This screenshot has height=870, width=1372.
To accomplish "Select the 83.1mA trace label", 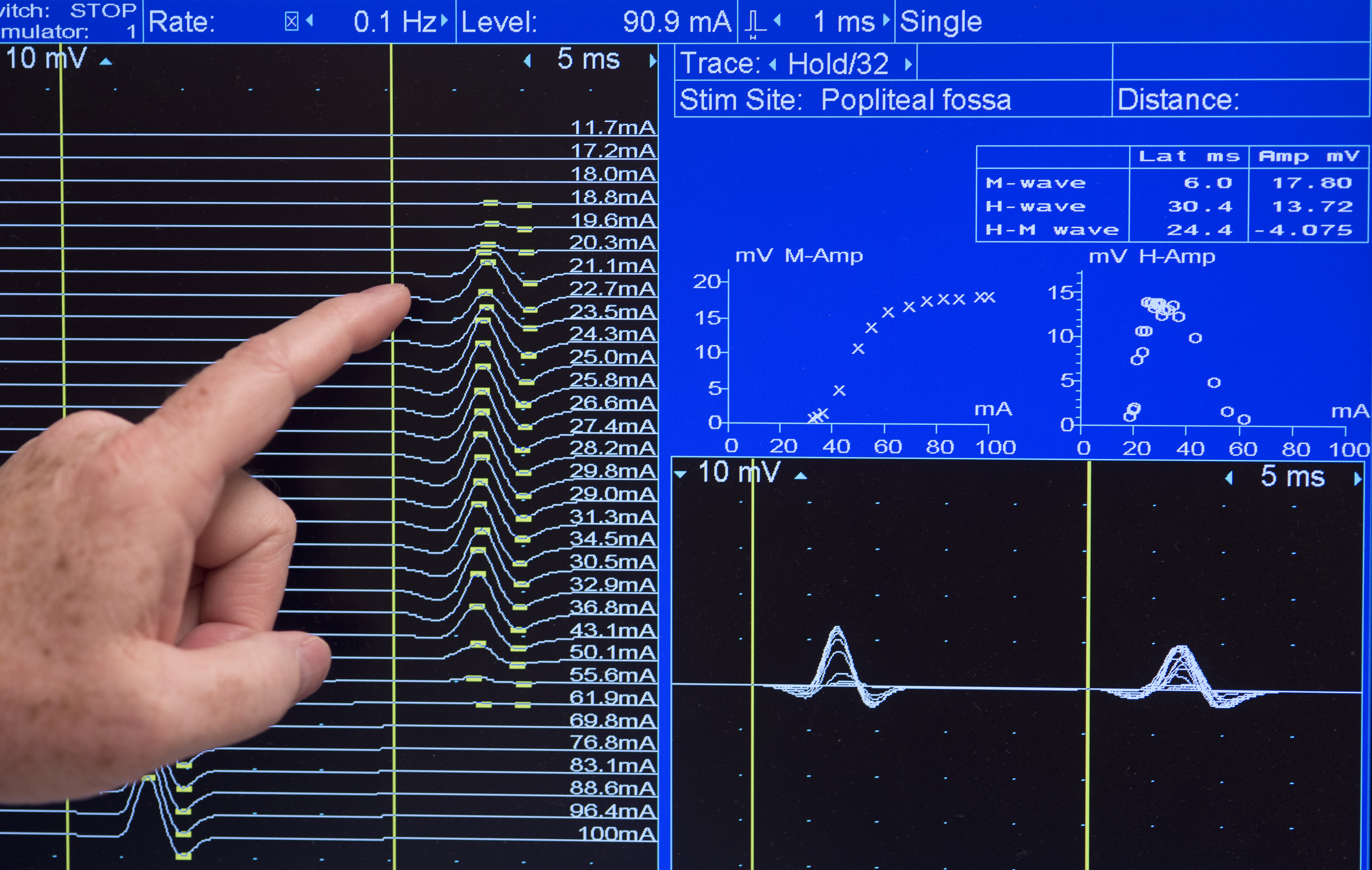I will click(613, 765).
